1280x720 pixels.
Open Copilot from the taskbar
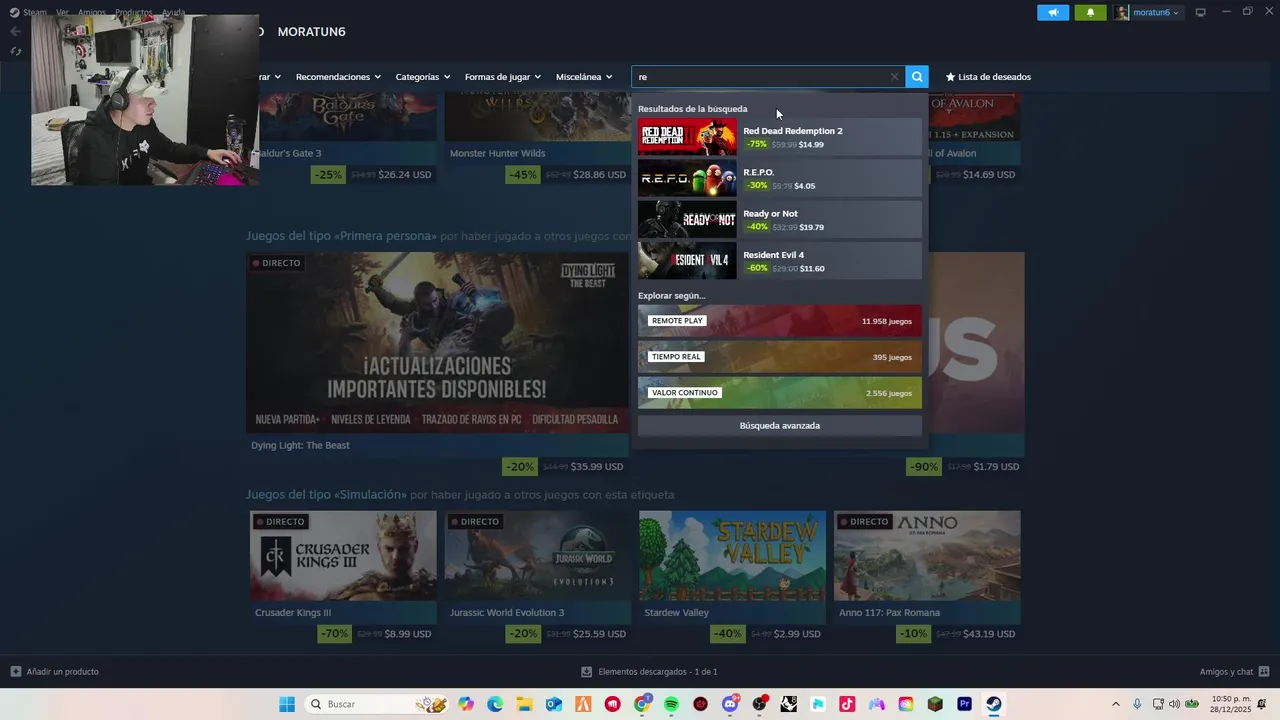pos(466,704)
